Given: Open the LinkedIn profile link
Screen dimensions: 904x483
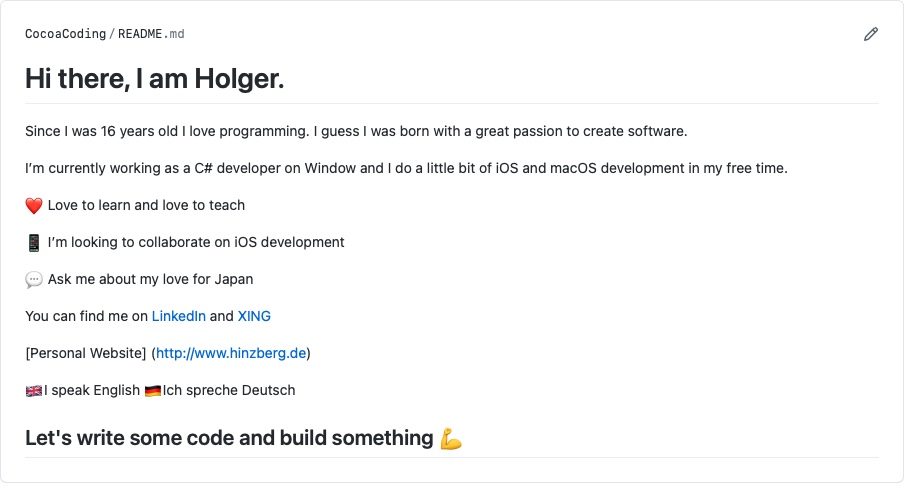Looking at the screenshot, I should [x=179, y=316].
